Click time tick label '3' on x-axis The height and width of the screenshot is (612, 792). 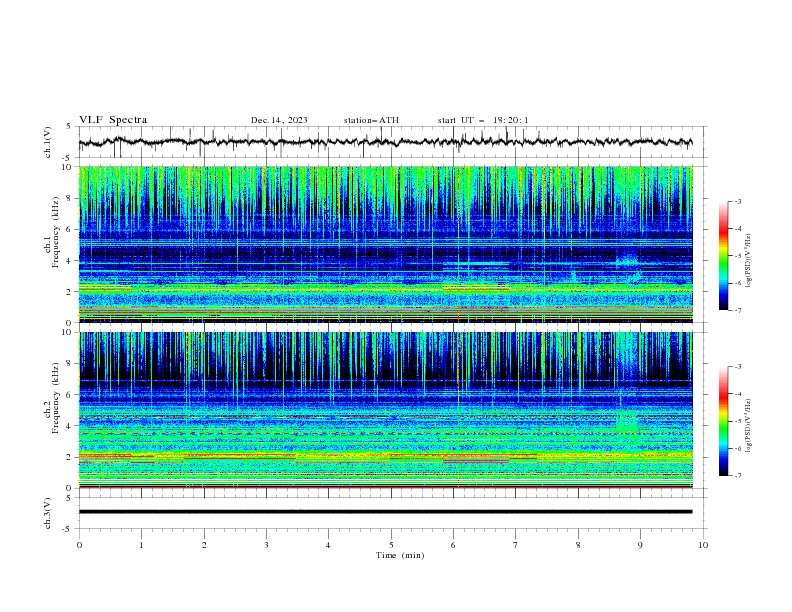(x=266, y=545)
